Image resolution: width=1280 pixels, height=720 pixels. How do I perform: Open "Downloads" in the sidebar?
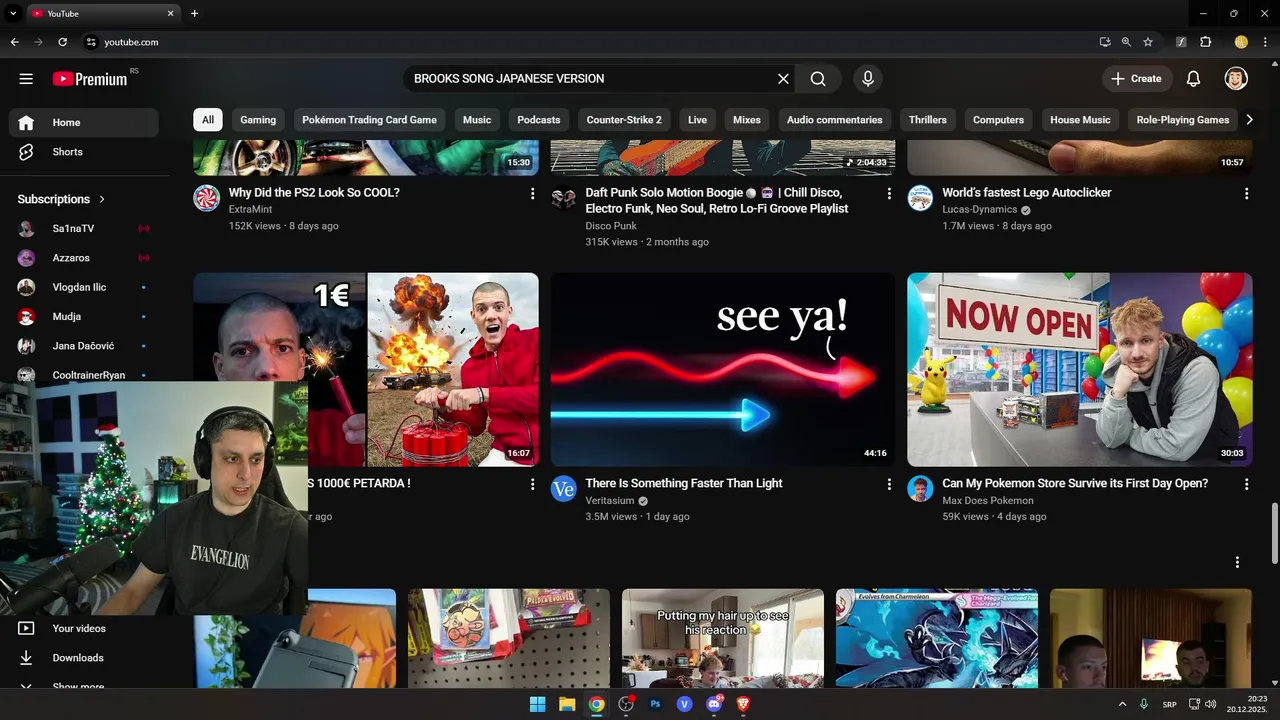click(x=83, y=658)
